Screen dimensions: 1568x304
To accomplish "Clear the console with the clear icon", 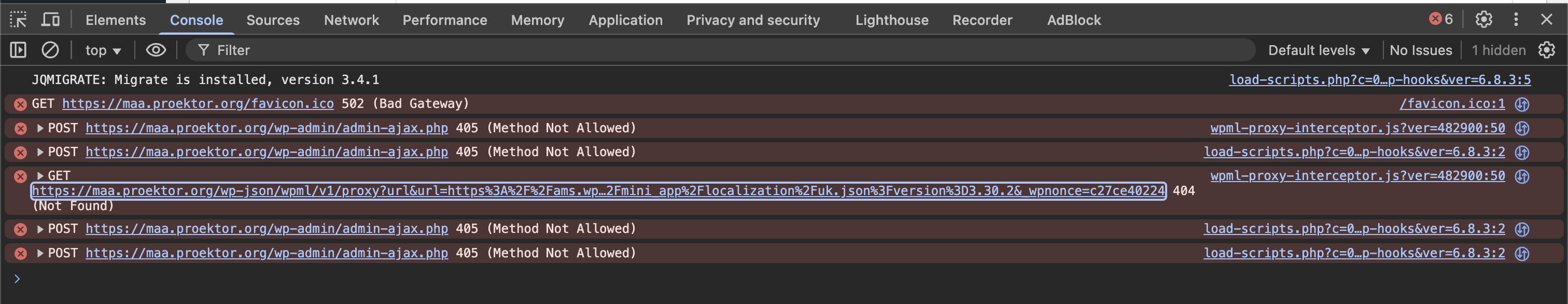I will (x=50, y=50).
